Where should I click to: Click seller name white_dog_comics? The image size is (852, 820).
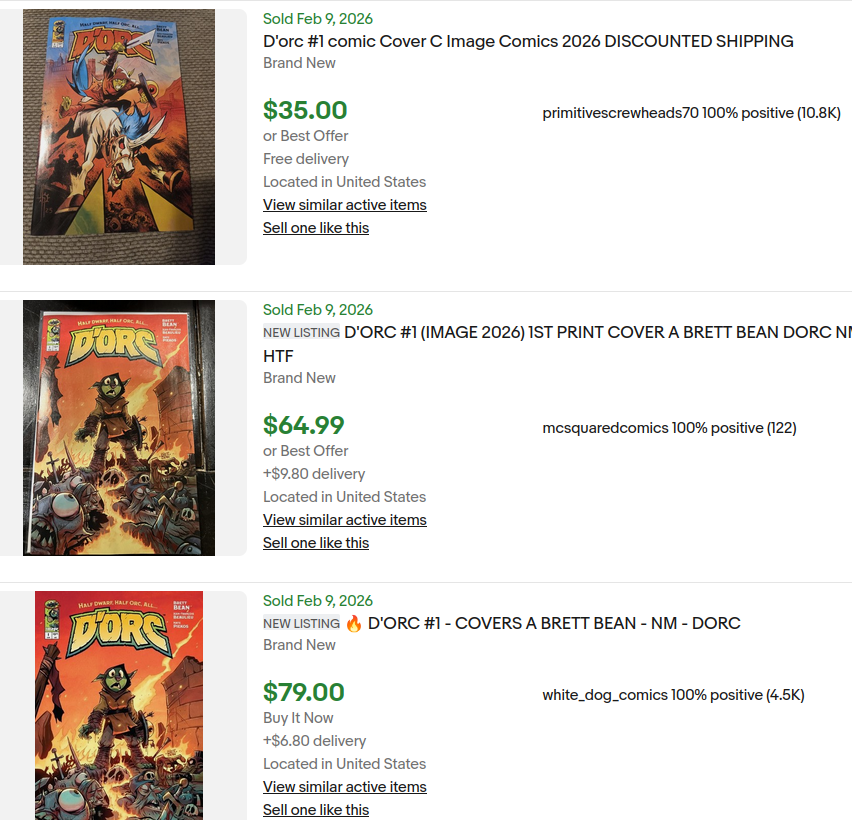point(605,695)
